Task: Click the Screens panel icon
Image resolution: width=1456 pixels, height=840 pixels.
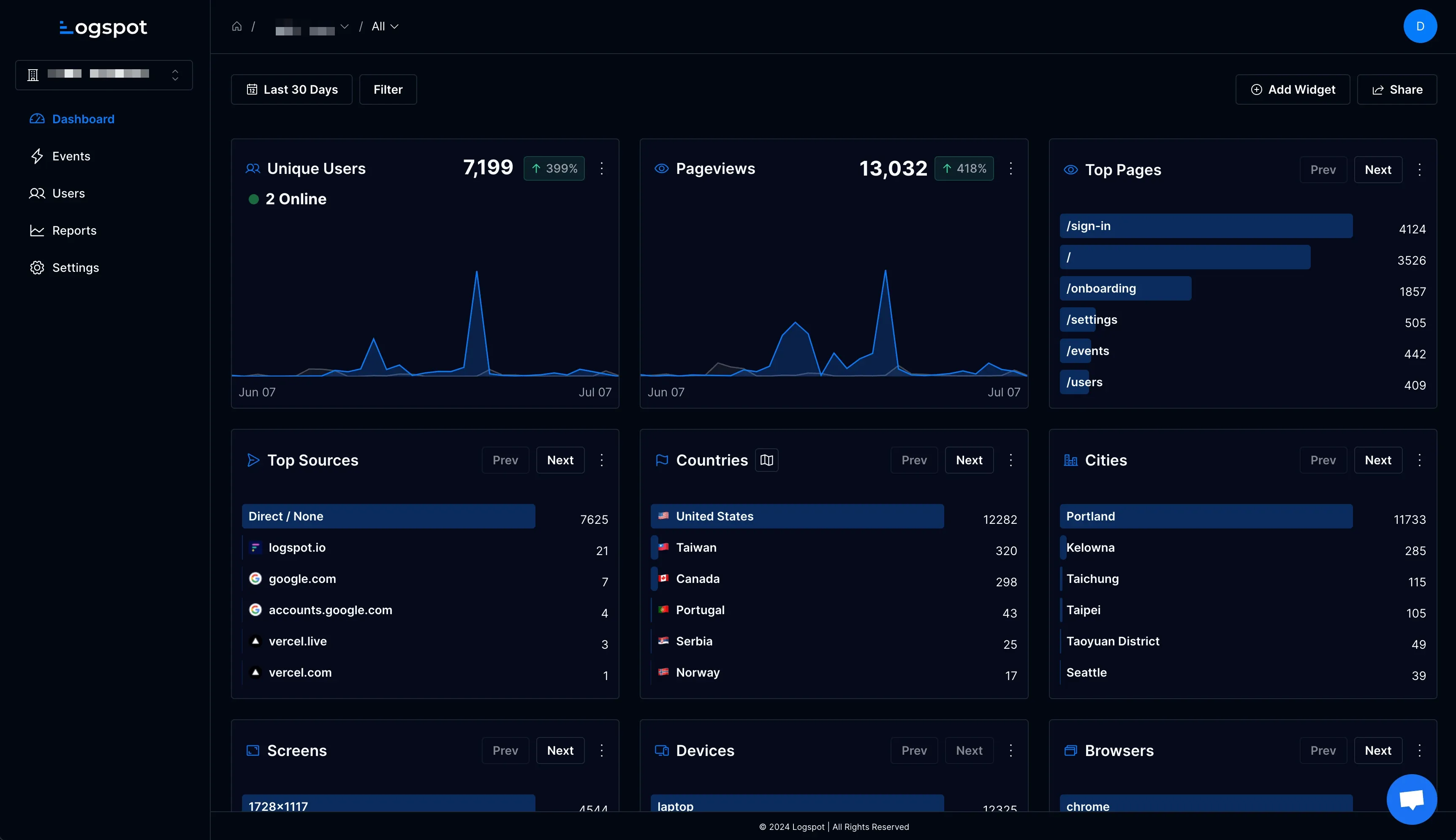Action: coord(253,751)
